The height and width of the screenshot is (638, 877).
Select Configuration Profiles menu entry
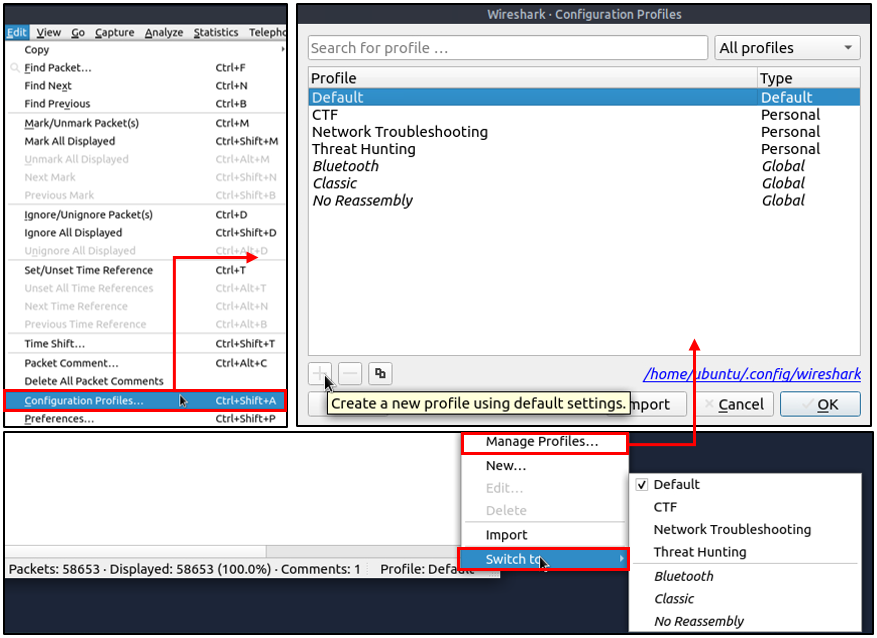[145, 400]
